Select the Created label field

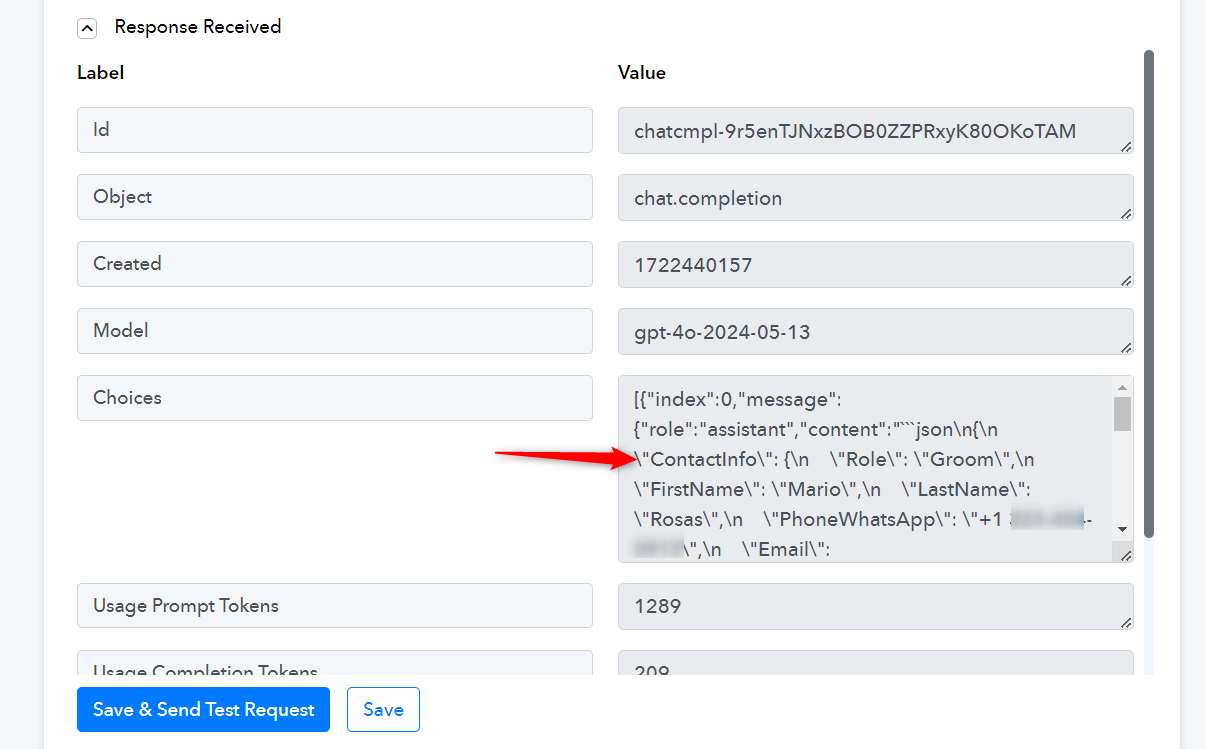[335, 264]
